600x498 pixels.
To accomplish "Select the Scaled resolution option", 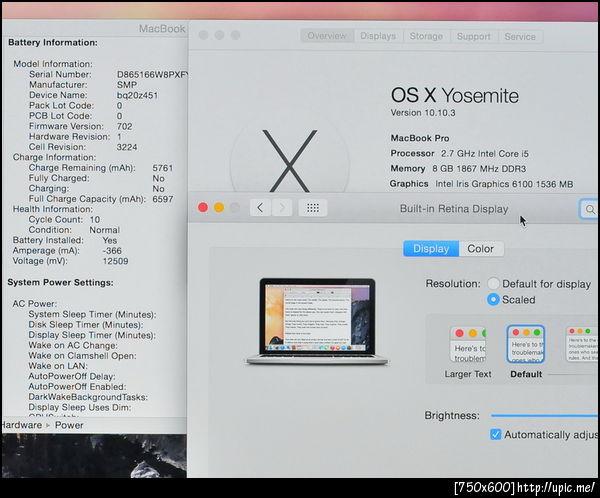I will (x=493, y=299).
